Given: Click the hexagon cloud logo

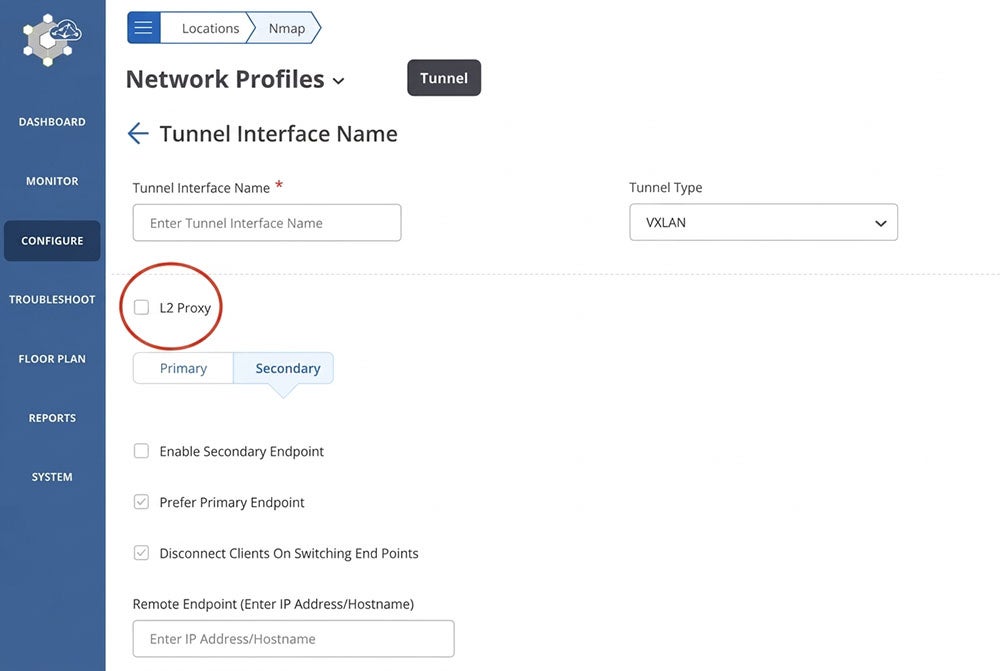Looking at the screenshot, I should (52, 40).
